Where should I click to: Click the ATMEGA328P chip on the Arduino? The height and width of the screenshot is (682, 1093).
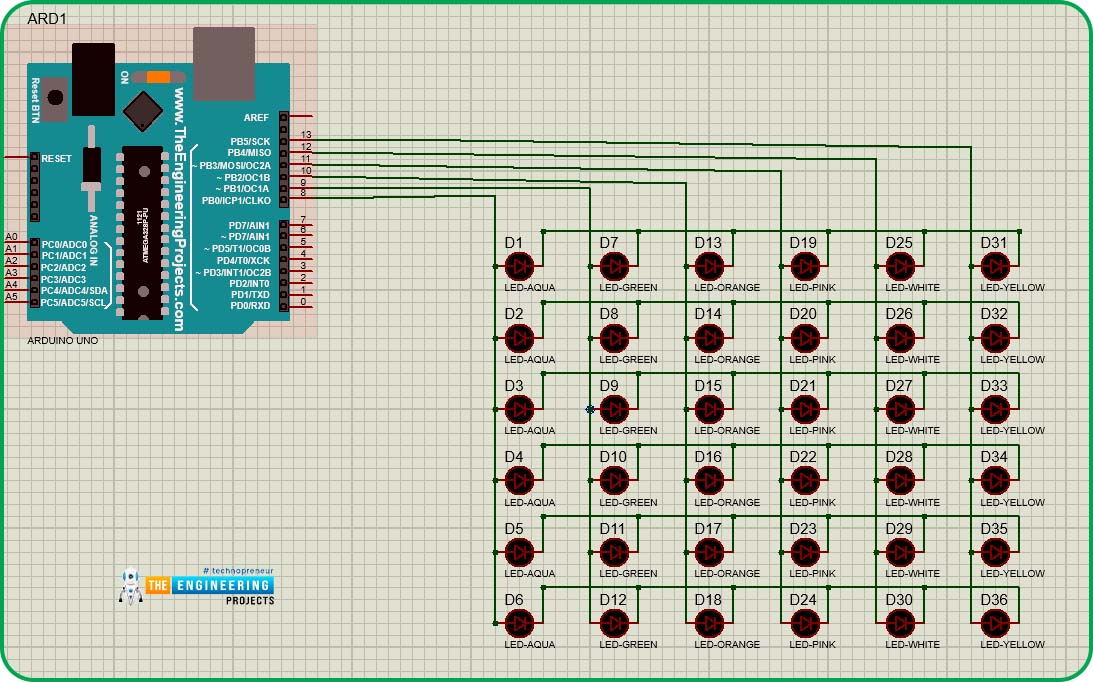coord(143,232)
